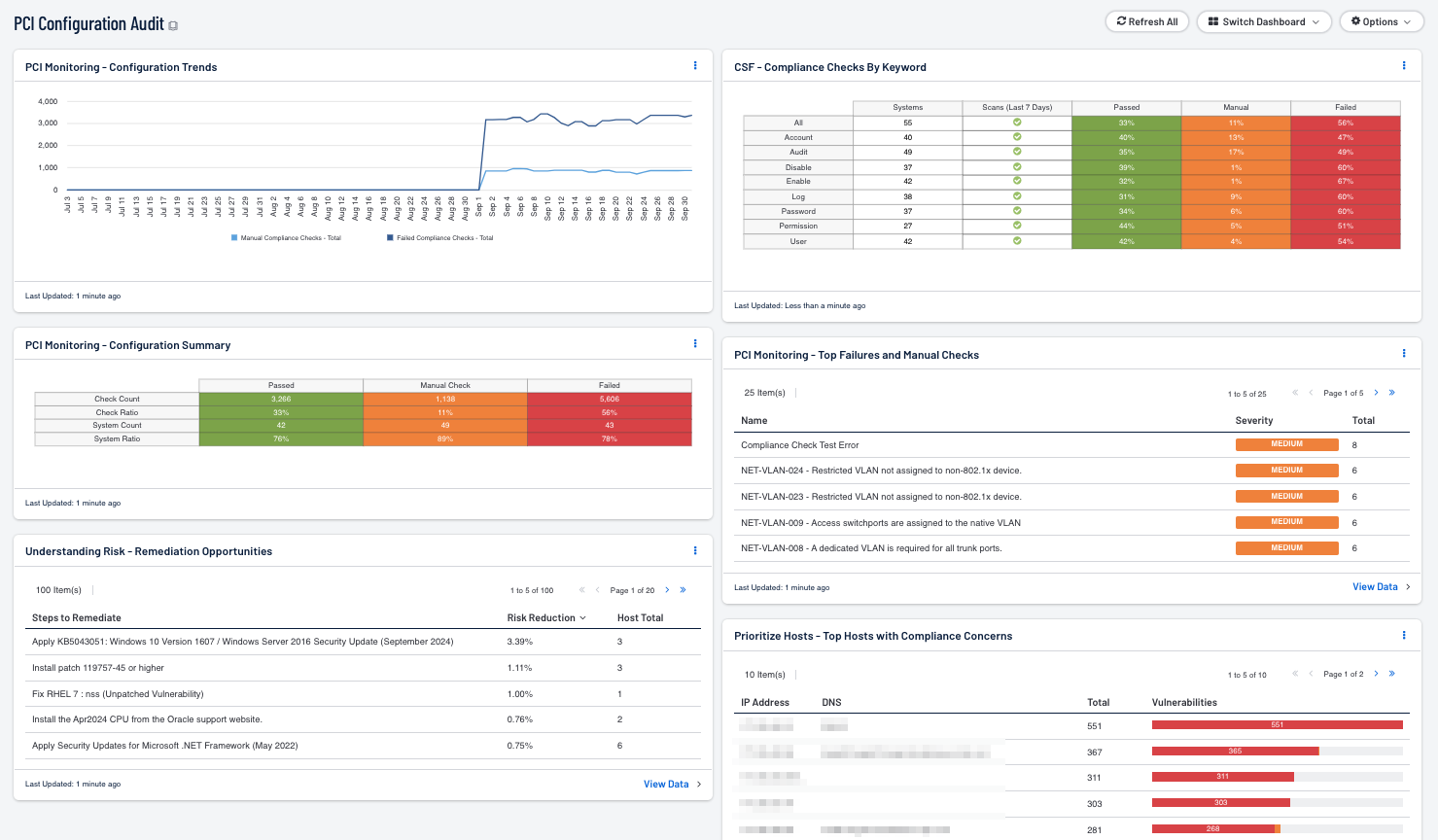Toggle Failed Compliance Checks legend series
This screenshot has width=1438, height=840.
[x=440, y=238]
